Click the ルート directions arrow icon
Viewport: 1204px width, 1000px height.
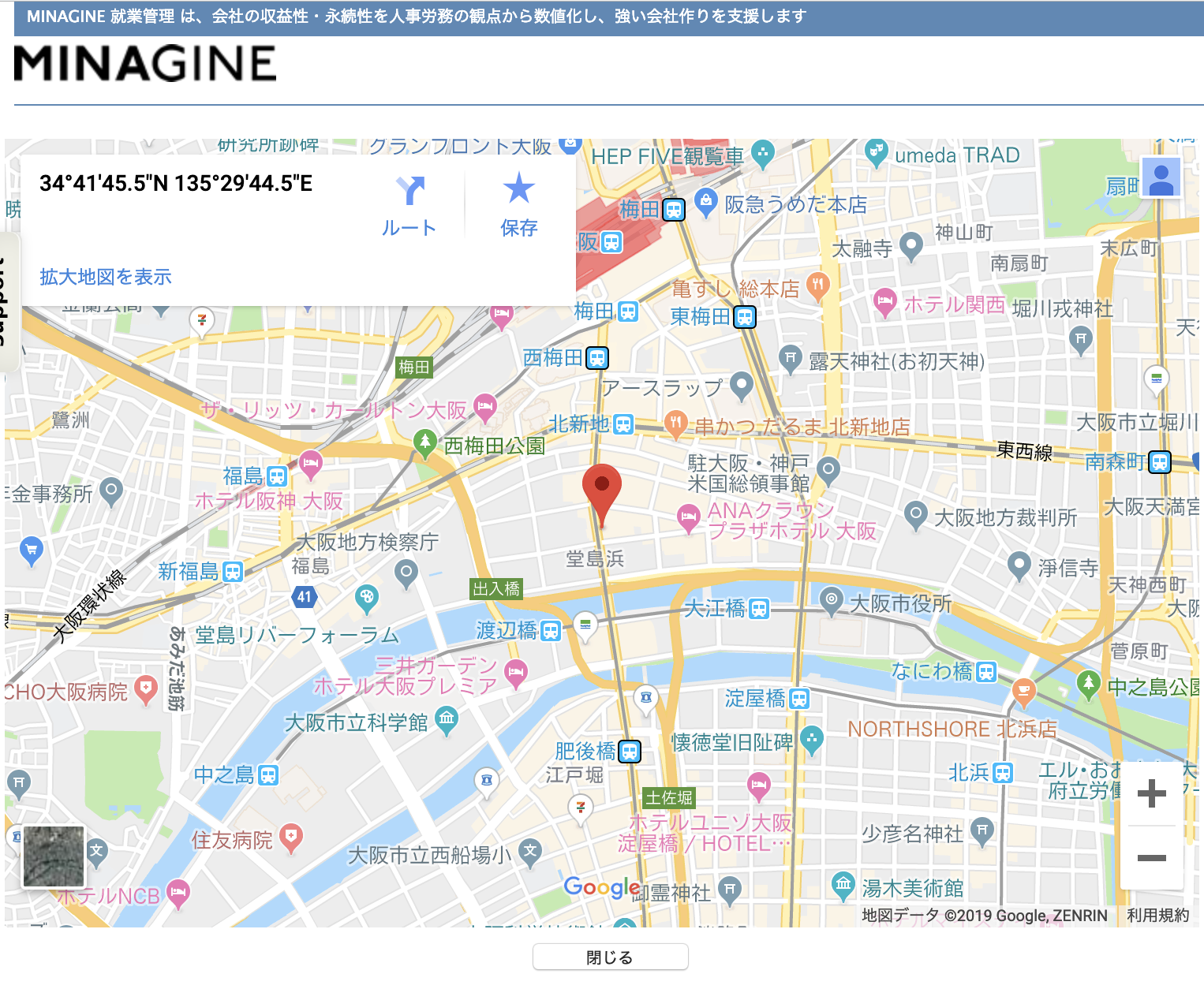(409, 190)
